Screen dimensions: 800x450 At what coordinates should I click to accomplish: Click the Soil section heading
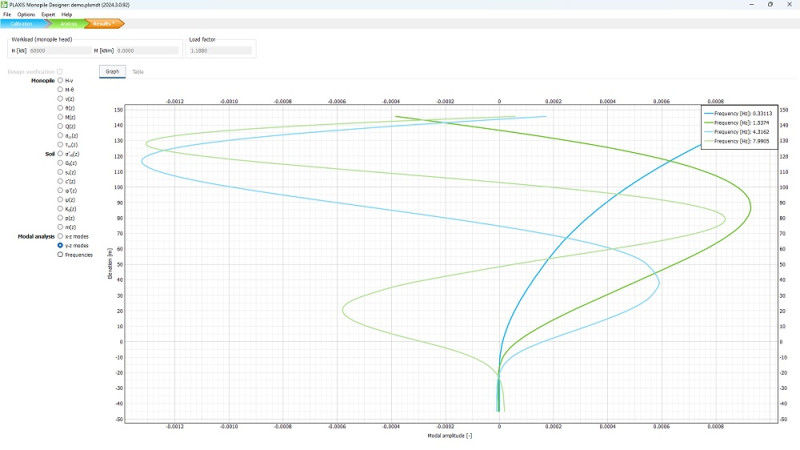click(x=50, y=154)
